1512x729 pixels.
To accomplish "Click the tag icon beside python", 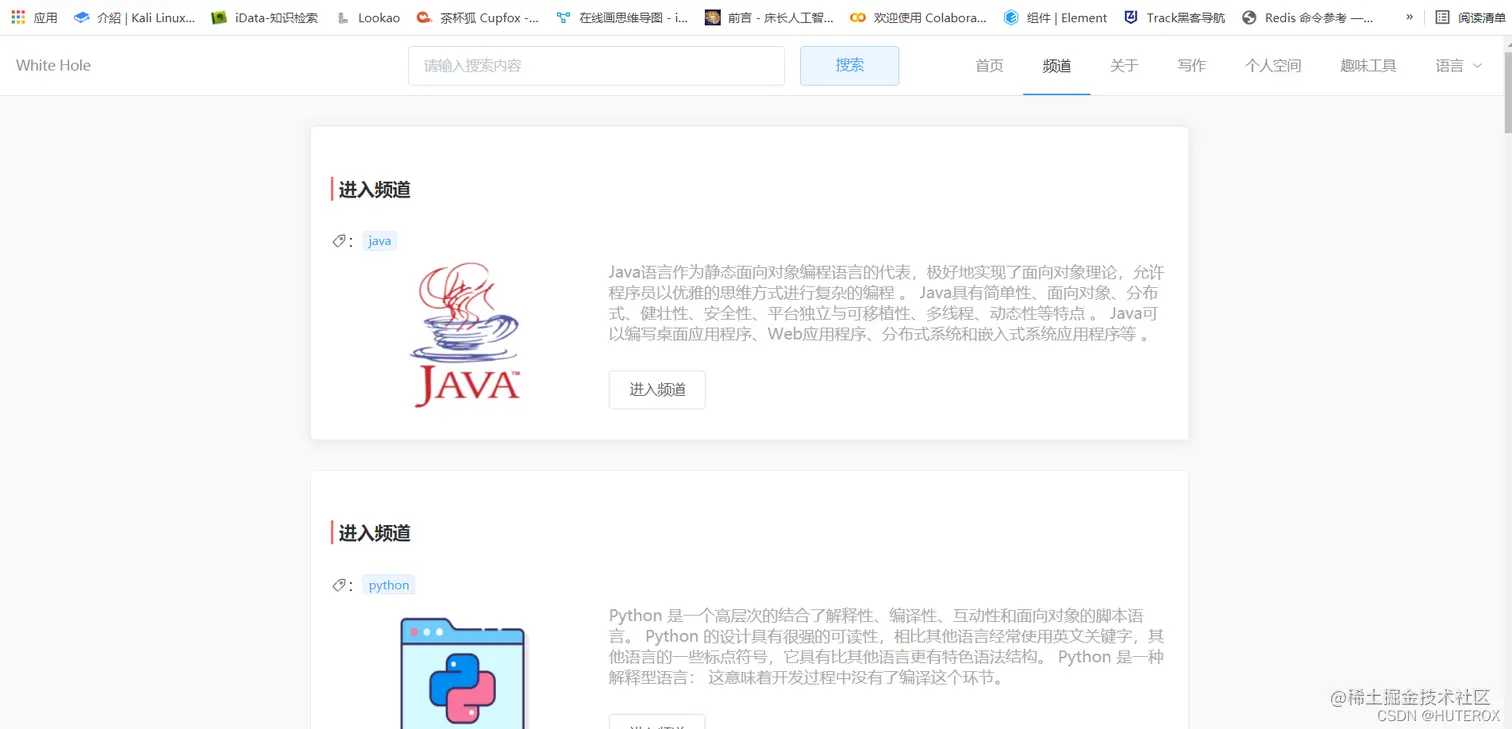I will click(339, 585).
